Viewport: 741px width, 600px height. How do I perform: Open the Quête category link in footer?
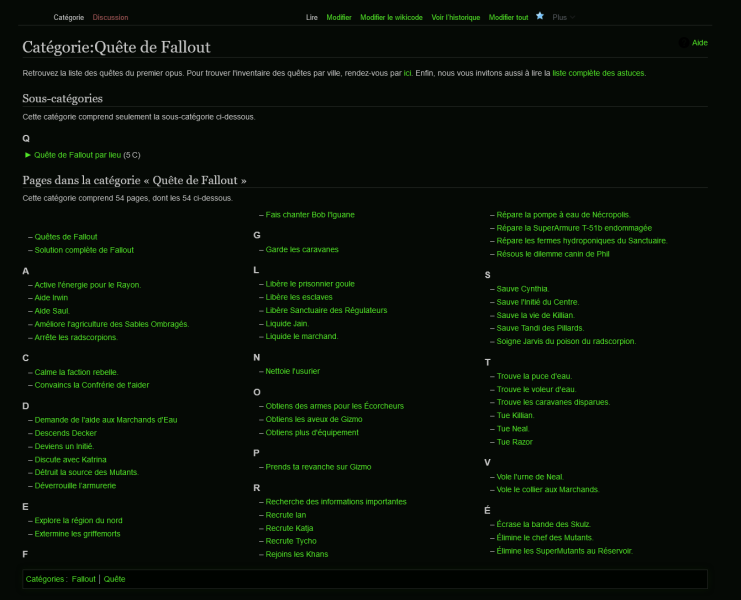[114, 579]
